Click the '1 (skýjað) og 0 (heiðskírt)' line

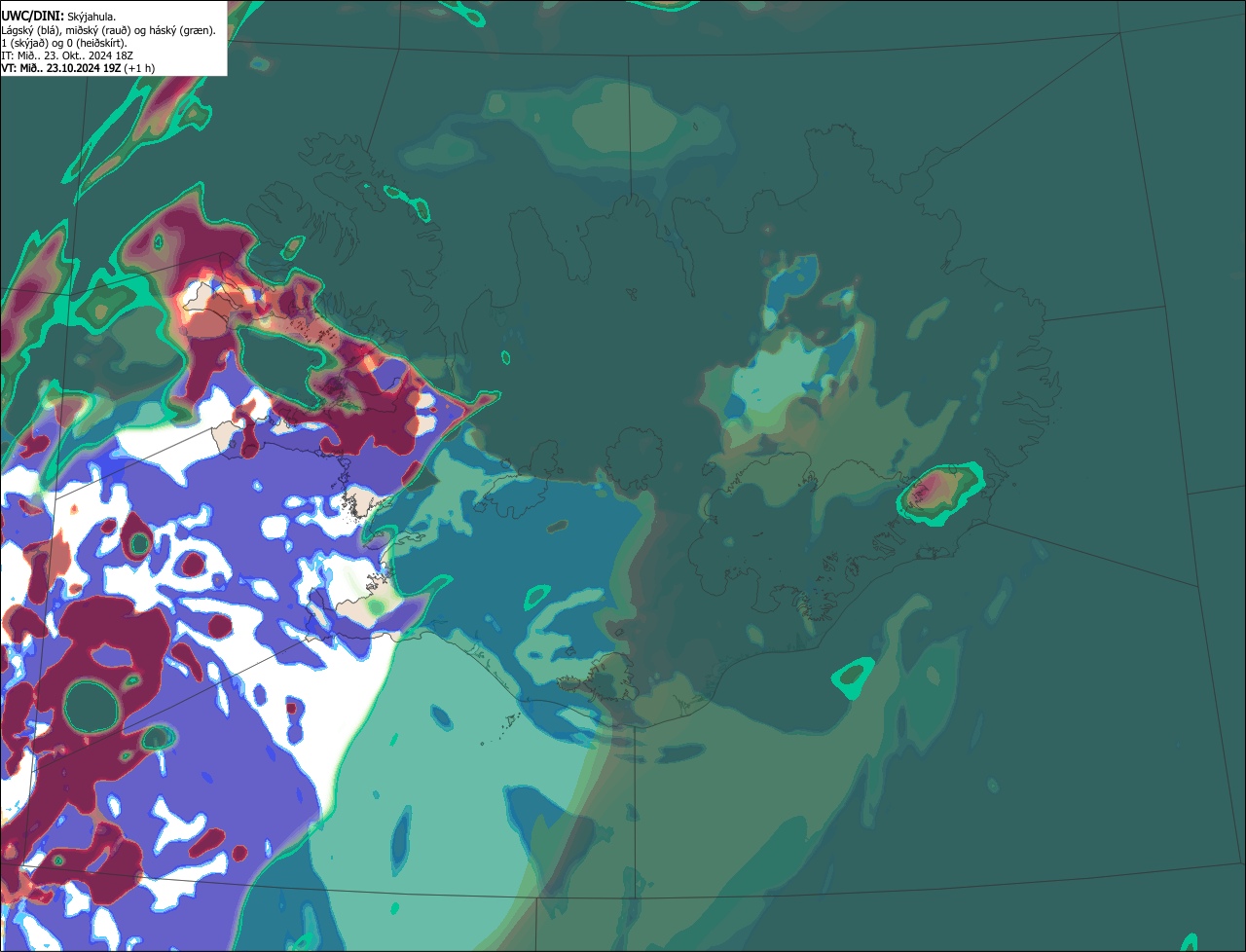pos(64,43)
